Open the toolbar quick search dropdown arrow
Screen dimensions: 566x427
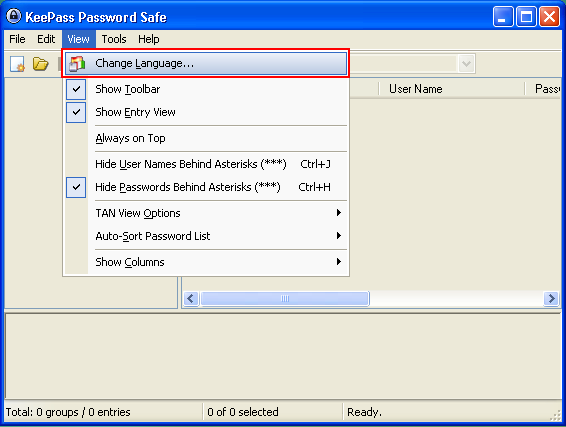(466, 64)
